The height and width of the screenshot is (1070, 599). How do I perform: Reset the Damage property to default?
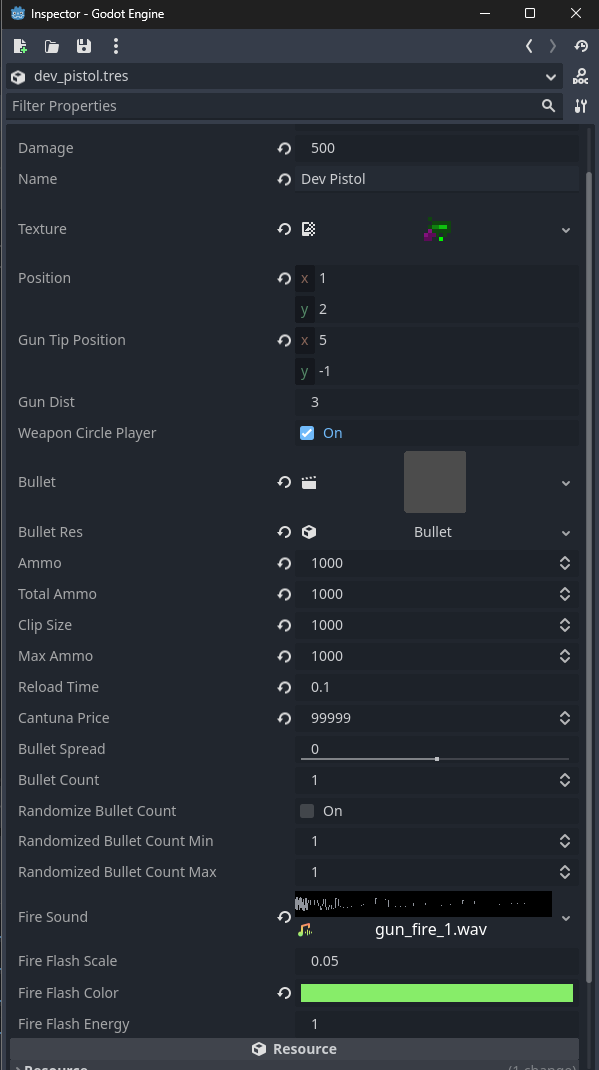point(284,148)
